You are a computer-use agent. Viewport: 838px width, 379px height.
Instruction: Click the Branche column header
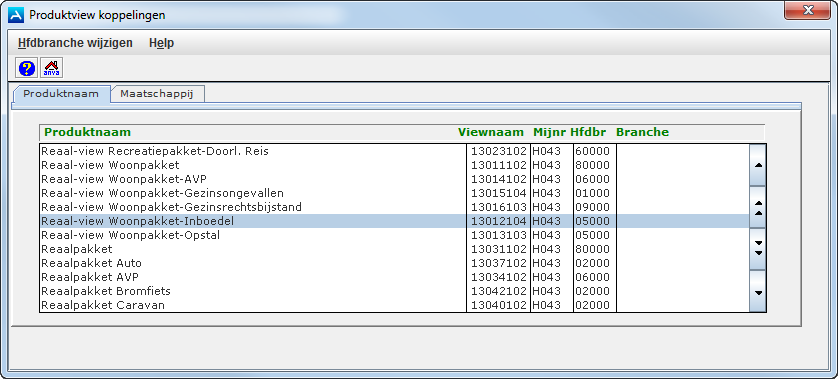click(x=642, y=132)
